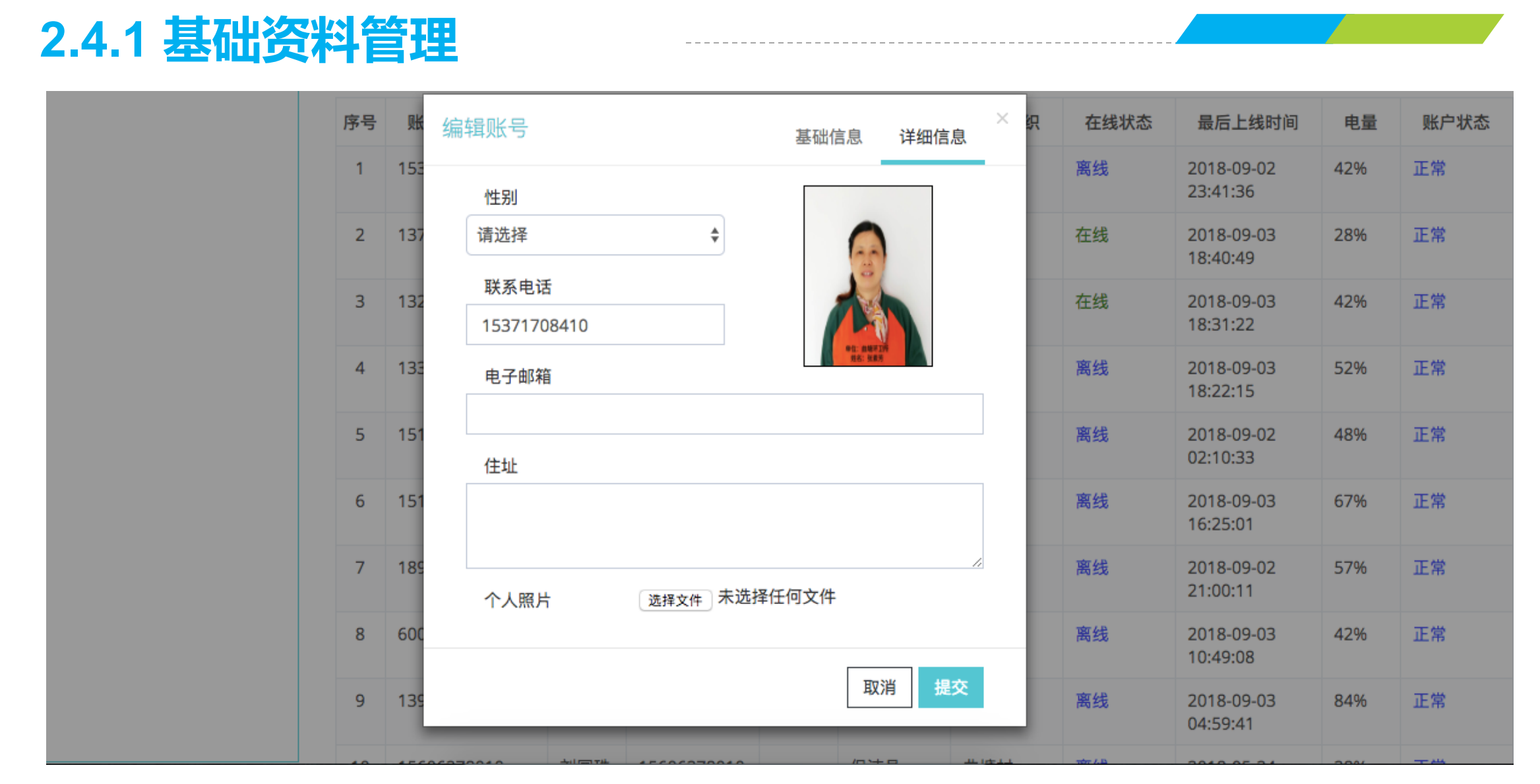Image resolution: width=1540 pixels, height=784 pixels.
Task: Click 在线 status in row 2
Action: [1092, 235]
